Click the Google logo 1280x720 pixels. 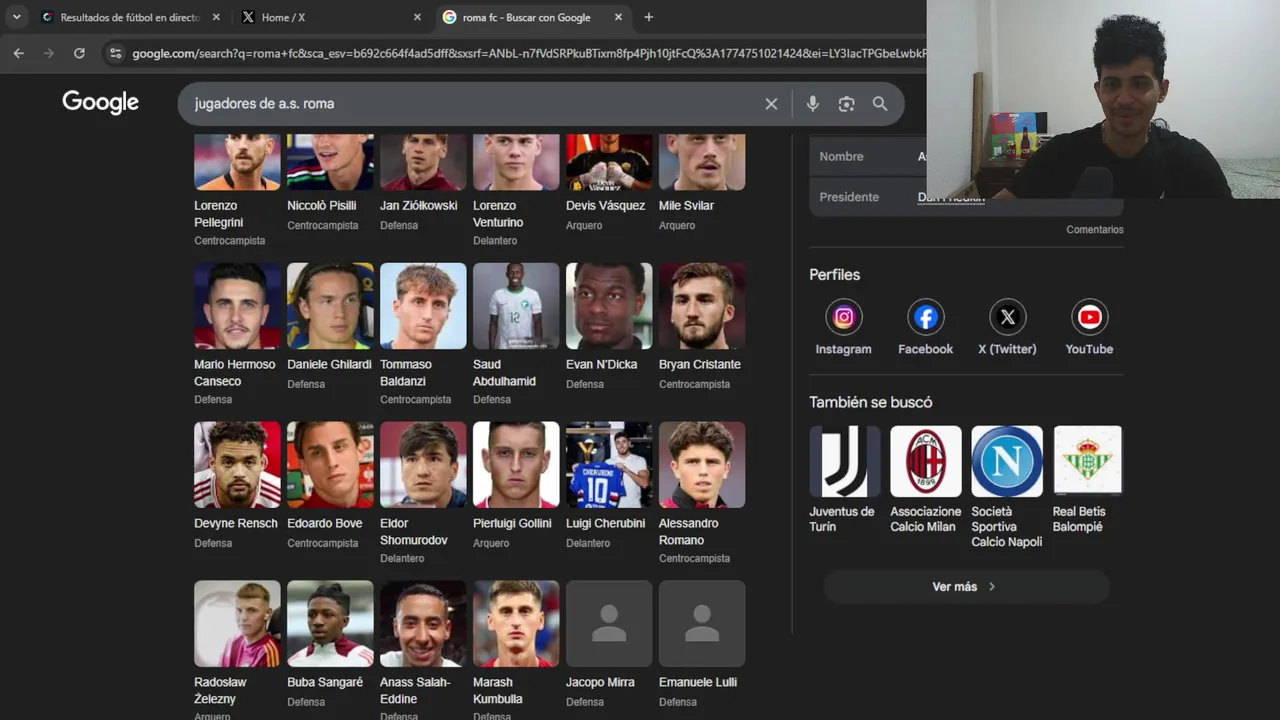click(x=100, y=102)
